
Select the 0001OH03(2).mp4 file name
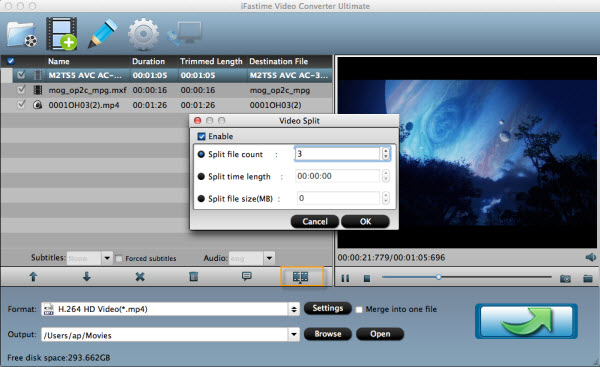(x=84, y=105)
